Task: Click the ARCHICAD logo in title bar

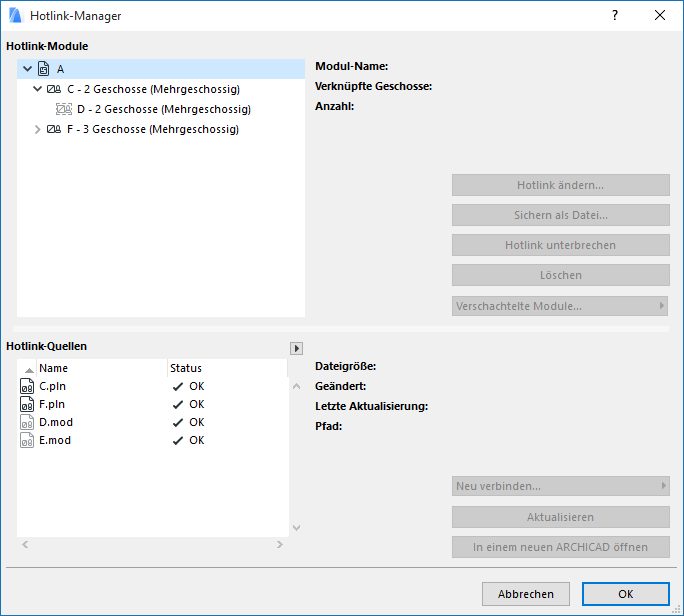Action: [15, 15]
